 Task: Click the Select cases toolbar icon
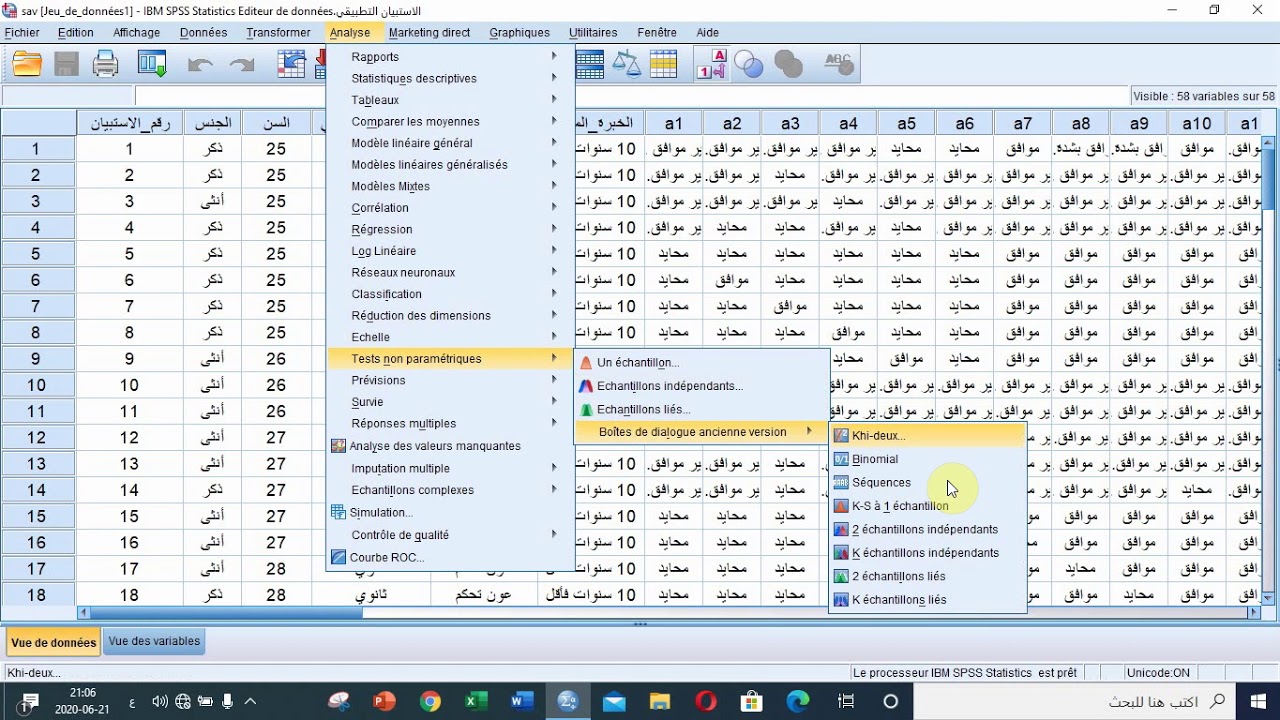tap(664, 65)
